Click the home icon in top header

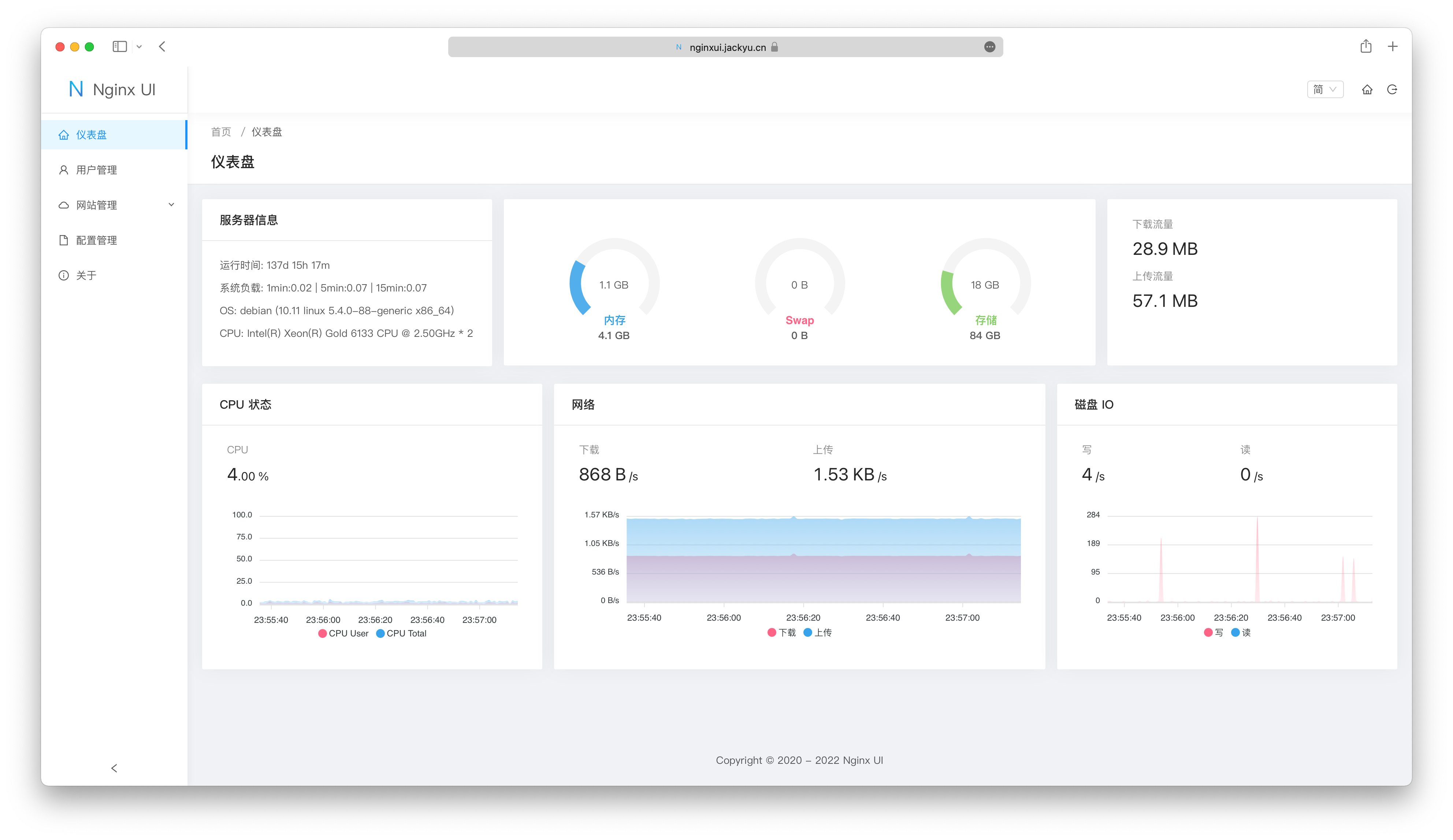1367,89
